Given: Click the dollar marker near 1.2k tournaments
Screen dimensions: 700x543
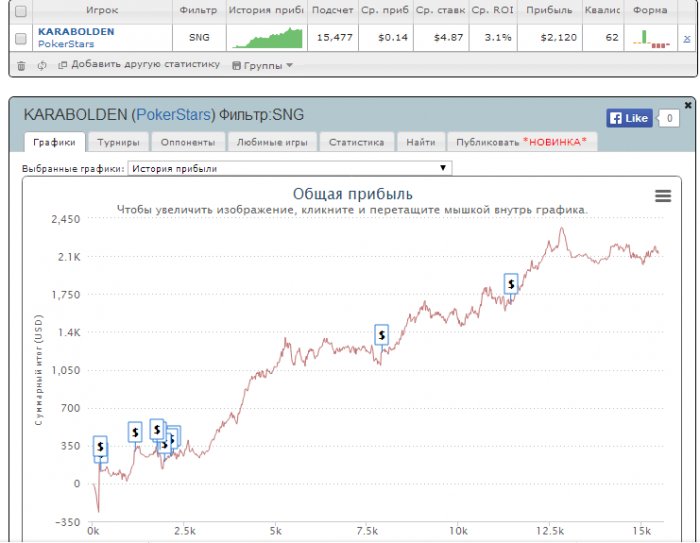Looking at the screenshot, I should click(135, 432).
